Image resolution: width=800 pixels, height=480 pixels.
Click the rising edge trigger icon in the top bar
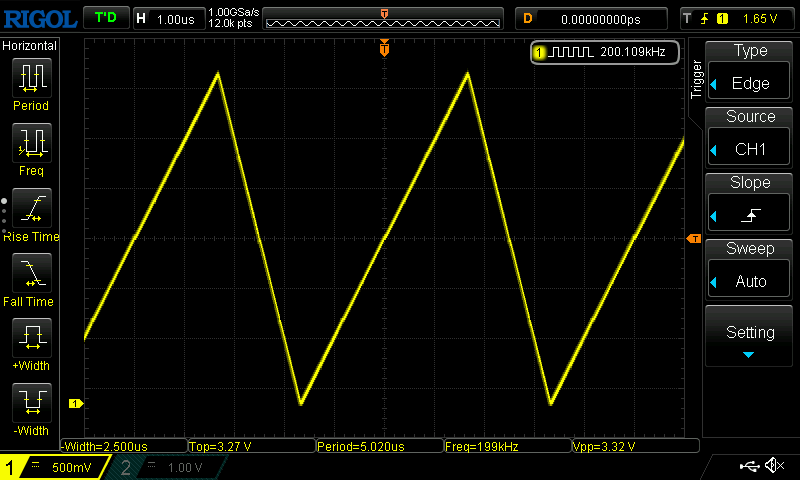click(705, 19)
